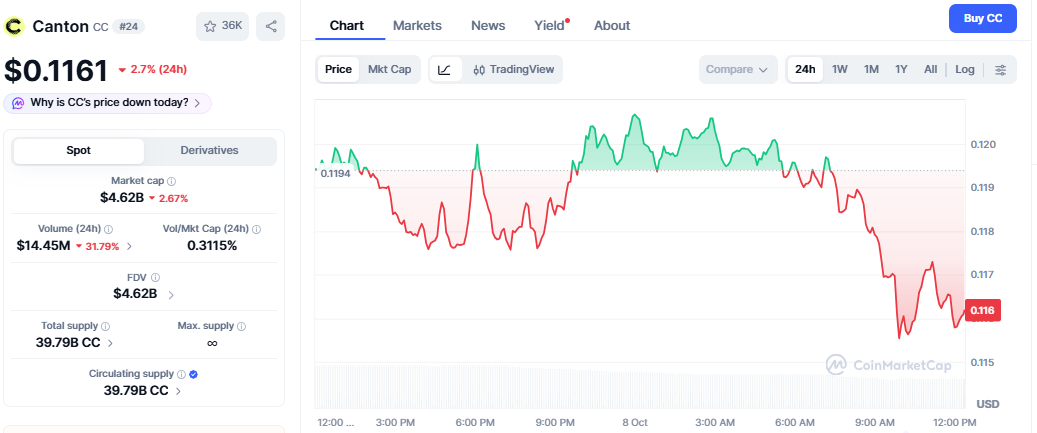Open the Yield tab
The image size is (1037, 433).
550,26
